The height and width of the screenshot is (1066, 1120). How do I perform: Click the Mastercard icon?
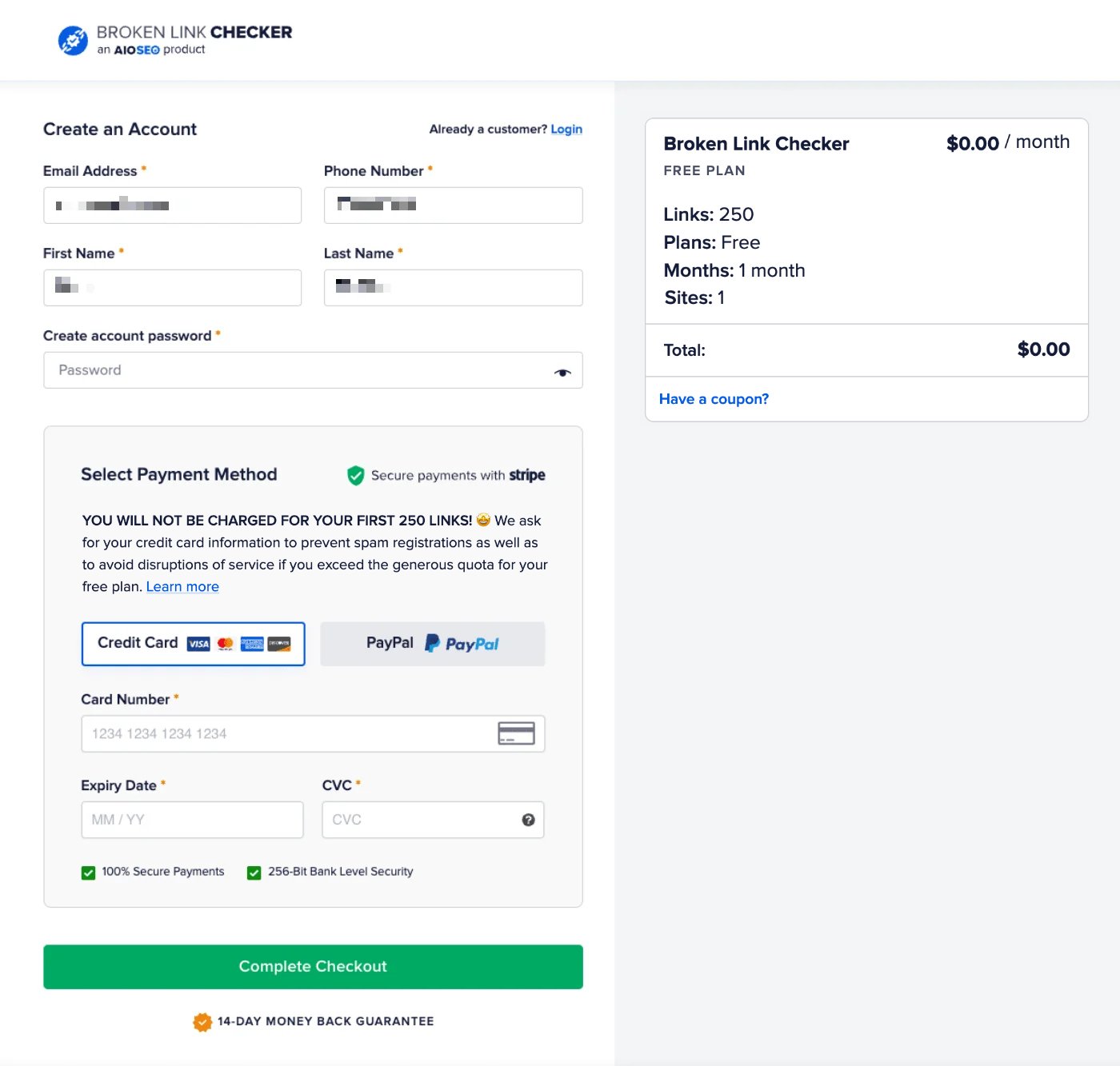(x=225, y=643)
